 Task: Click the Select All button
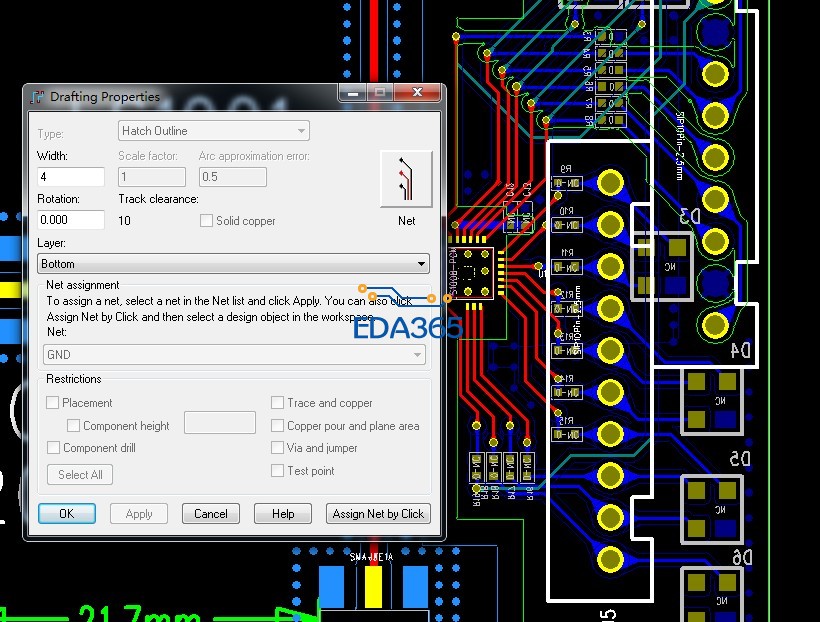(80, 474)
